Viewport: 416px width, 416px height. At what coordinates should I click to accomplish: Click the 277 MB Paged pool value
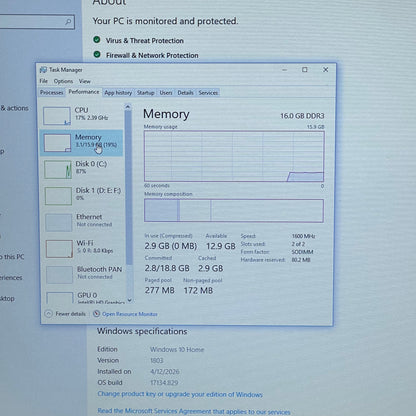pyautogui.click(x=160, y=290)
